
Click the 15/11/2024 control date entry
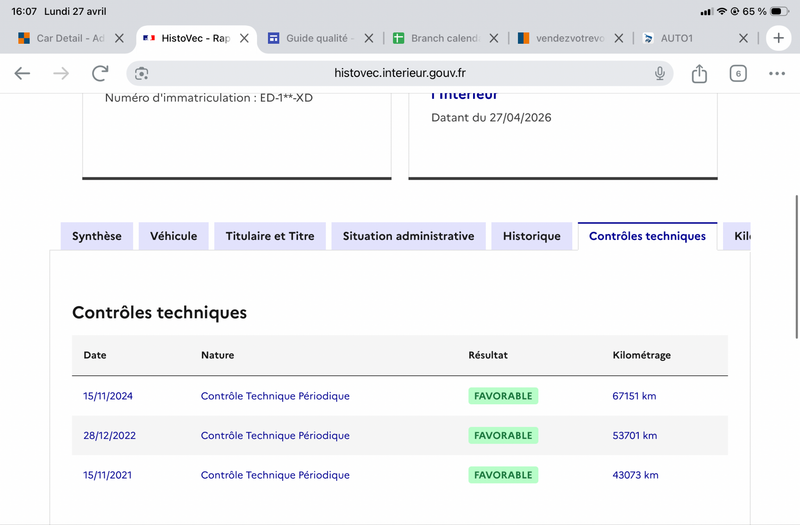pos(108,396)
